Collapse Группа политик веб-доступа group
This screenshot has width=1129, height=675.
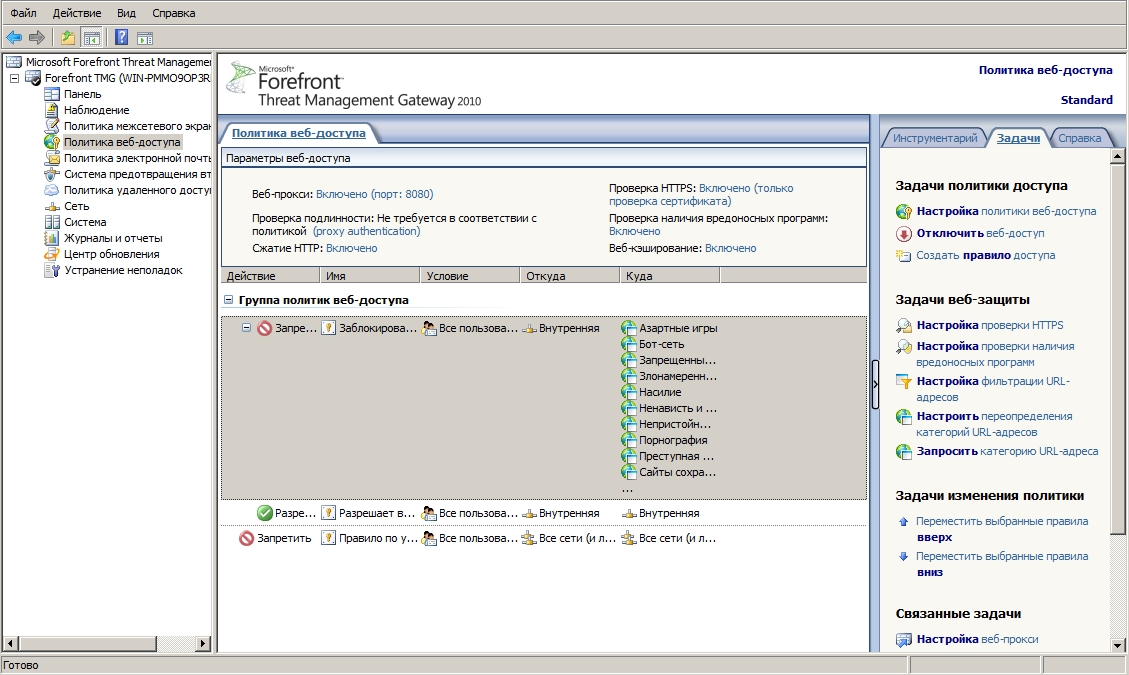pos(228,299)
